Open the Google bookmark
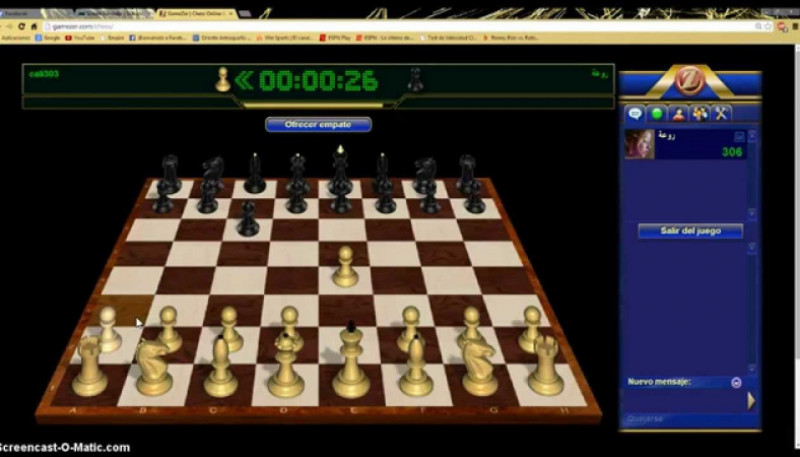The height and width of the screenshot is (457, 800). point(48,38)
